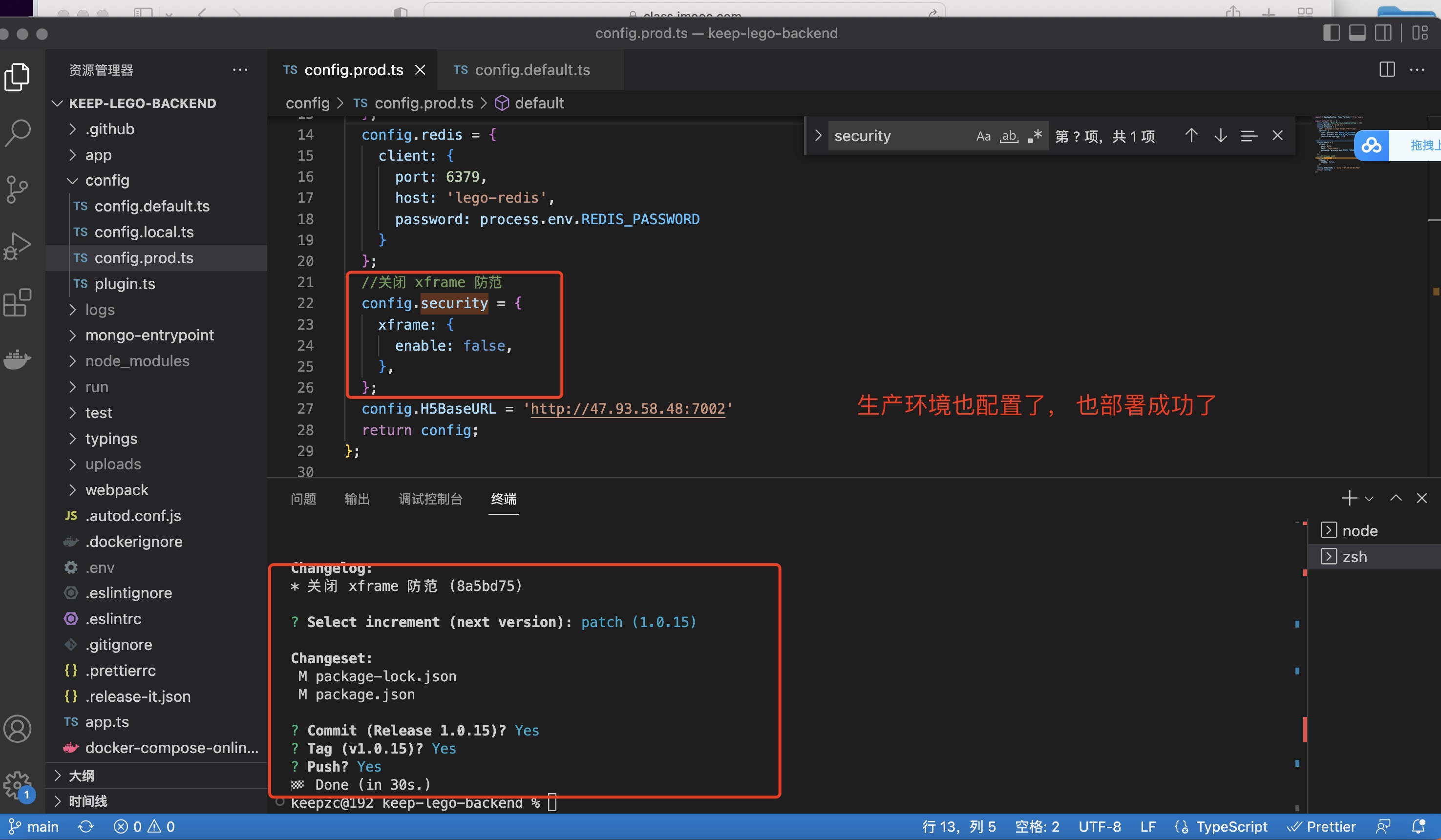
Task: Click the sync changes icon
Action: point(86,826)
